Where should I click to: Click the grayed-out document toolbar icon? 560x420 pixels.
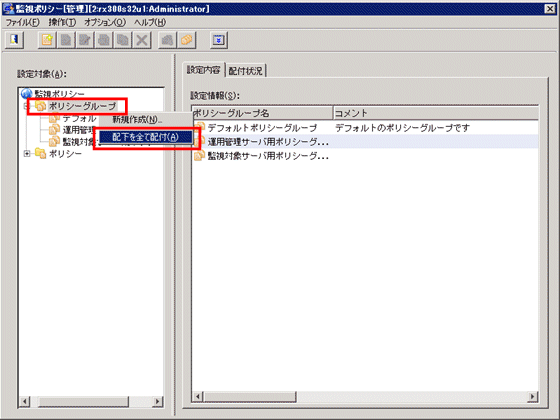point(66,40)
